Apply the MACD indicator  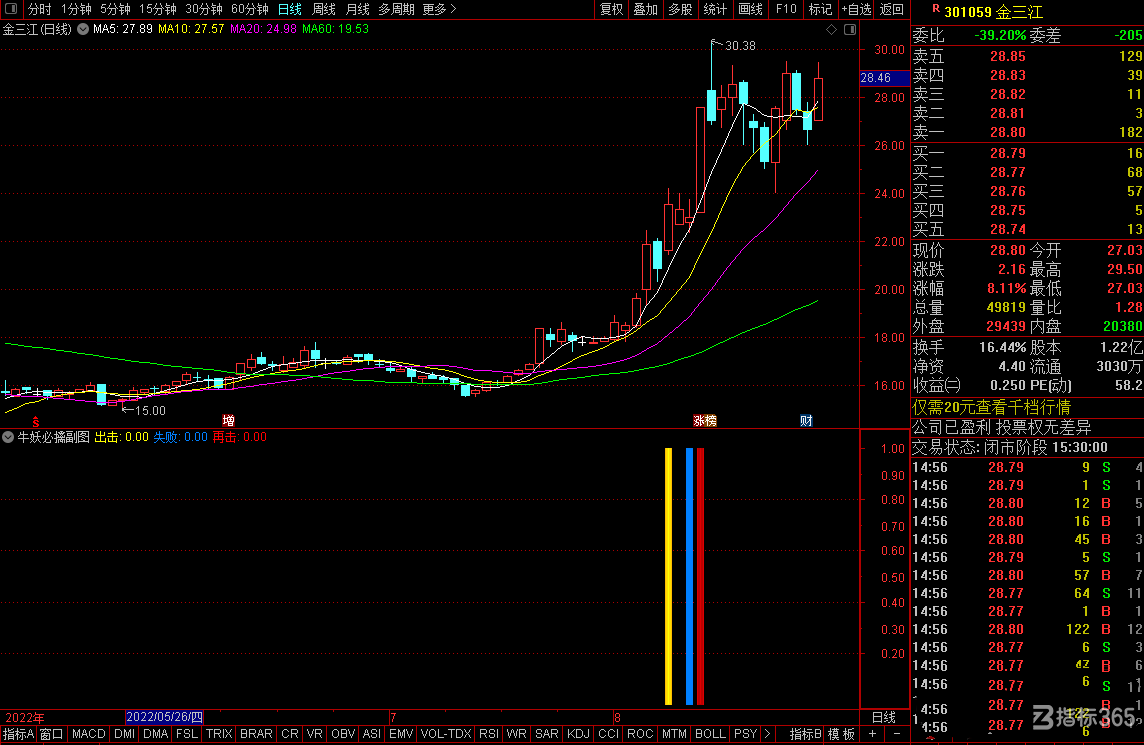[x=88, y=734]
